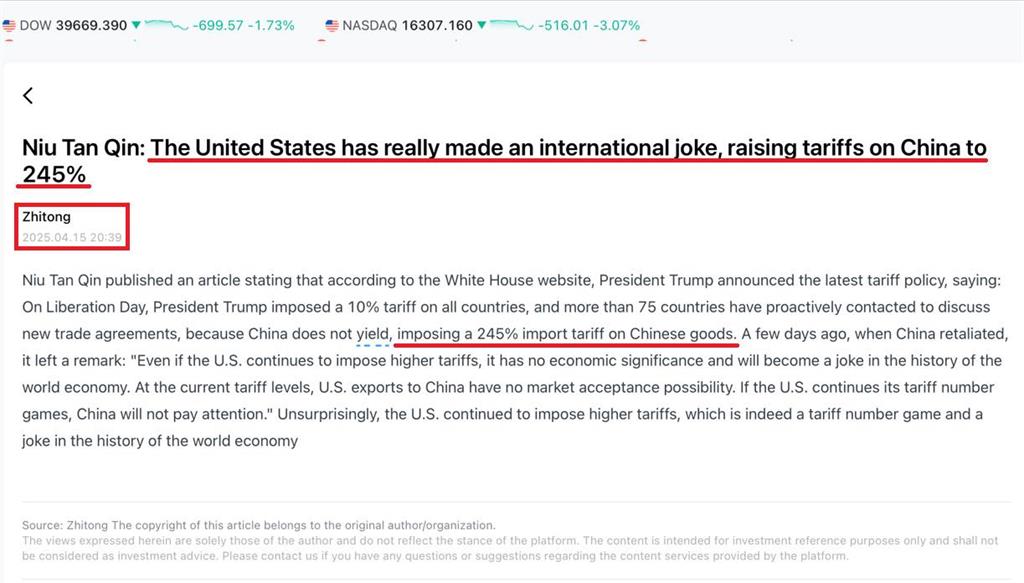Click the 2025.04.15 20:39 timestamp

click(x=72, y=238)
